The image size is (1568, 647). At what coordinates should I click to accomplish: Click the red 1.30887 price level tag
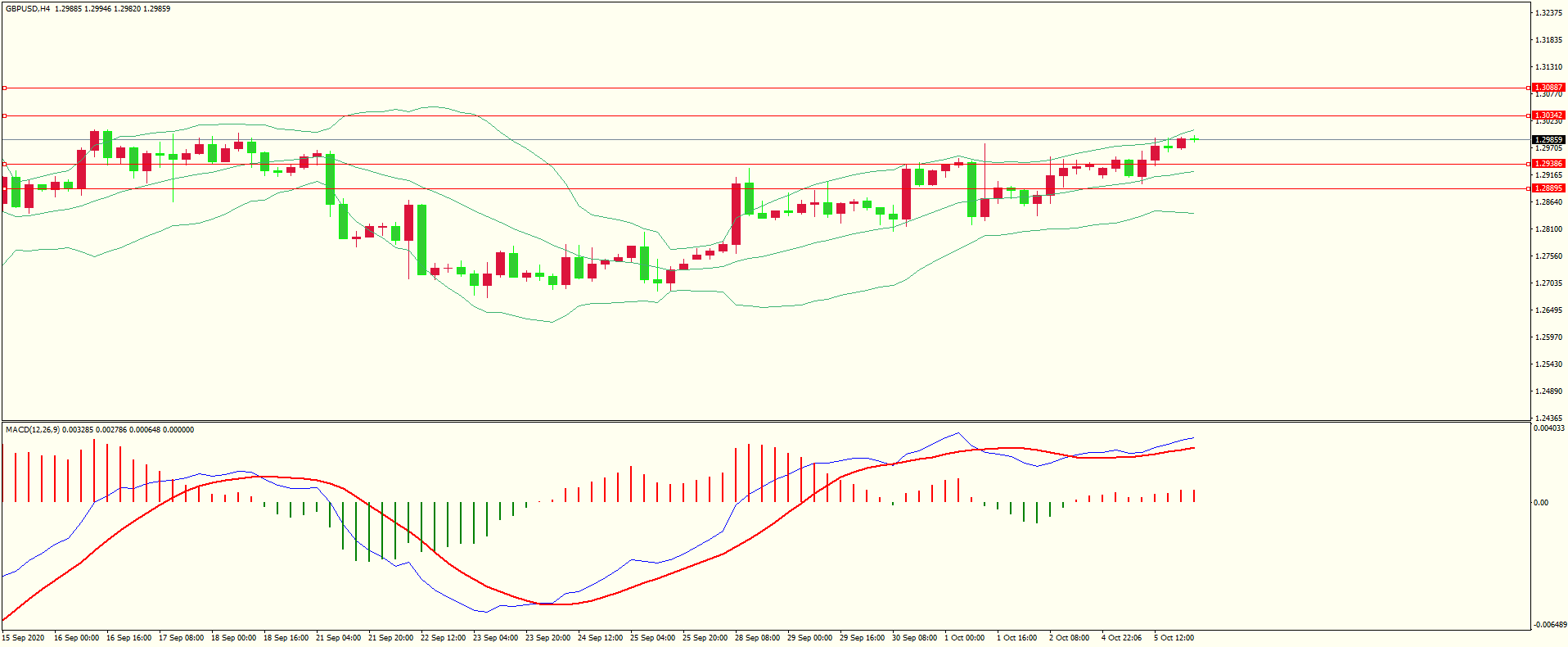pos(1548,88)
